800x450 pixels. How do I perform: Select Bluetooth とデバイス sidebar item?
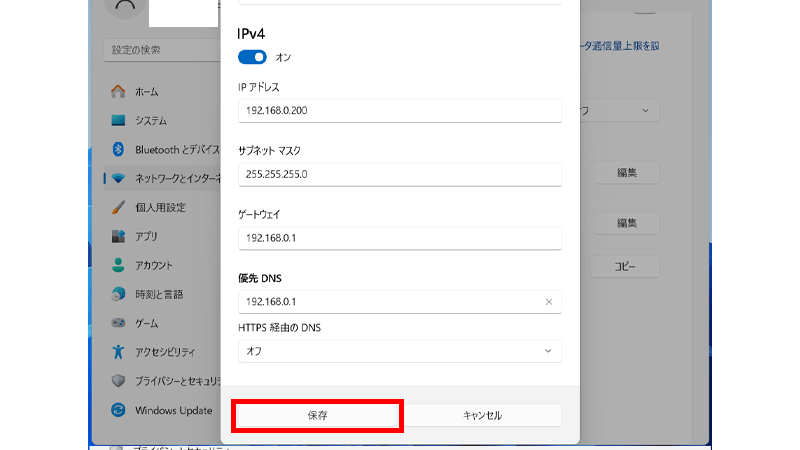161,149
